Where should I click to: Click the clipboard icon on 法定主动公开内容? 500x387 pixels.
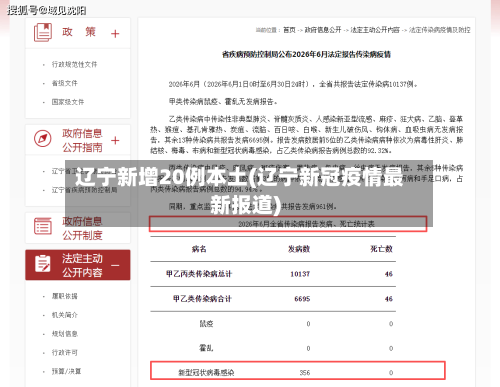[x=43, y=264]
